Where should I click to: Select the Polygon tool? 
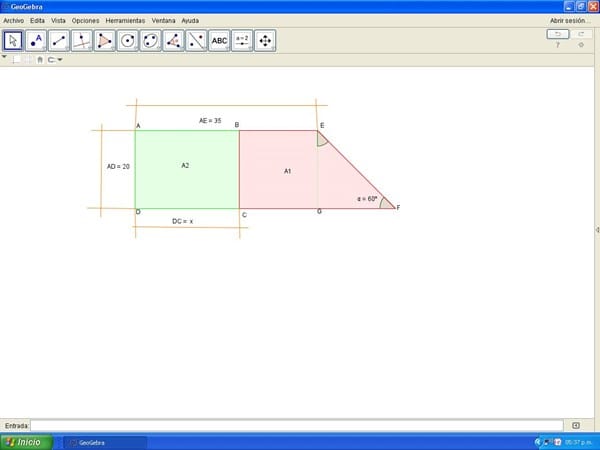tap(104, 41)
